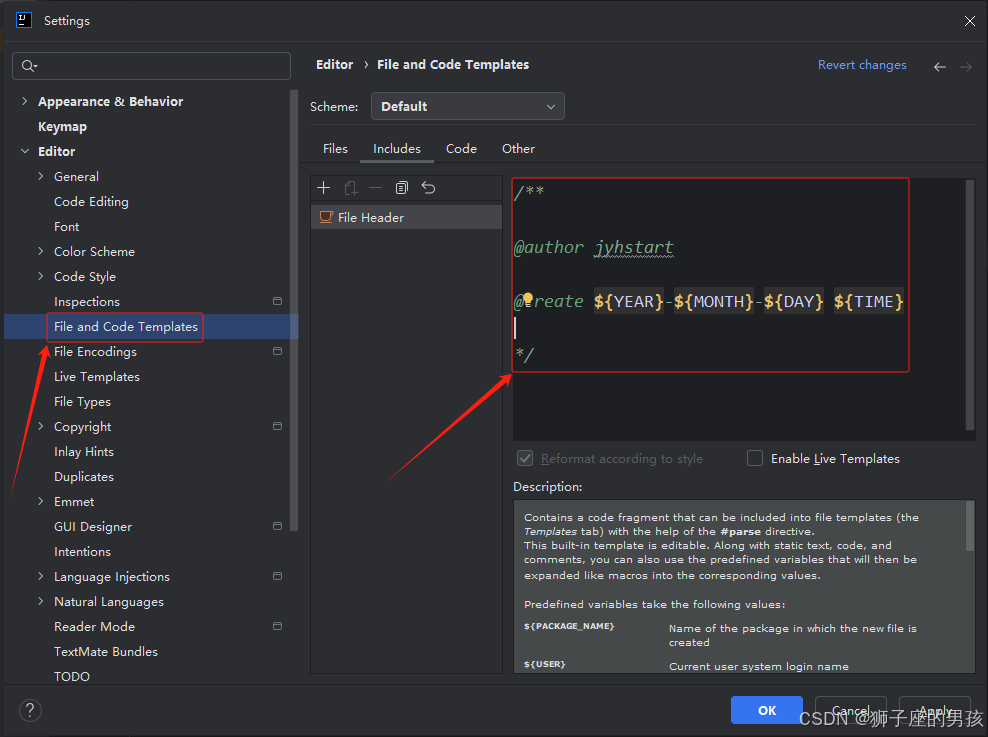The height and width of the screenshot is (737, 988).
Task: Click the IntelliJ logo in title bar
Action: point(23,20)
